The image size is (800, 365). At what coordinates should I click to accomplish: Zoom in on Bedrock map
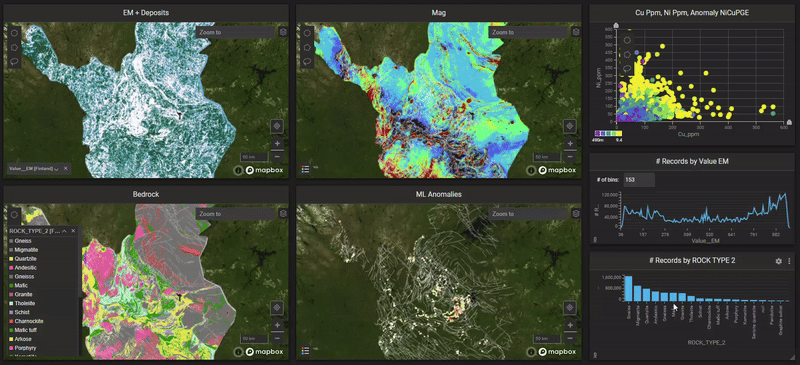278,325
